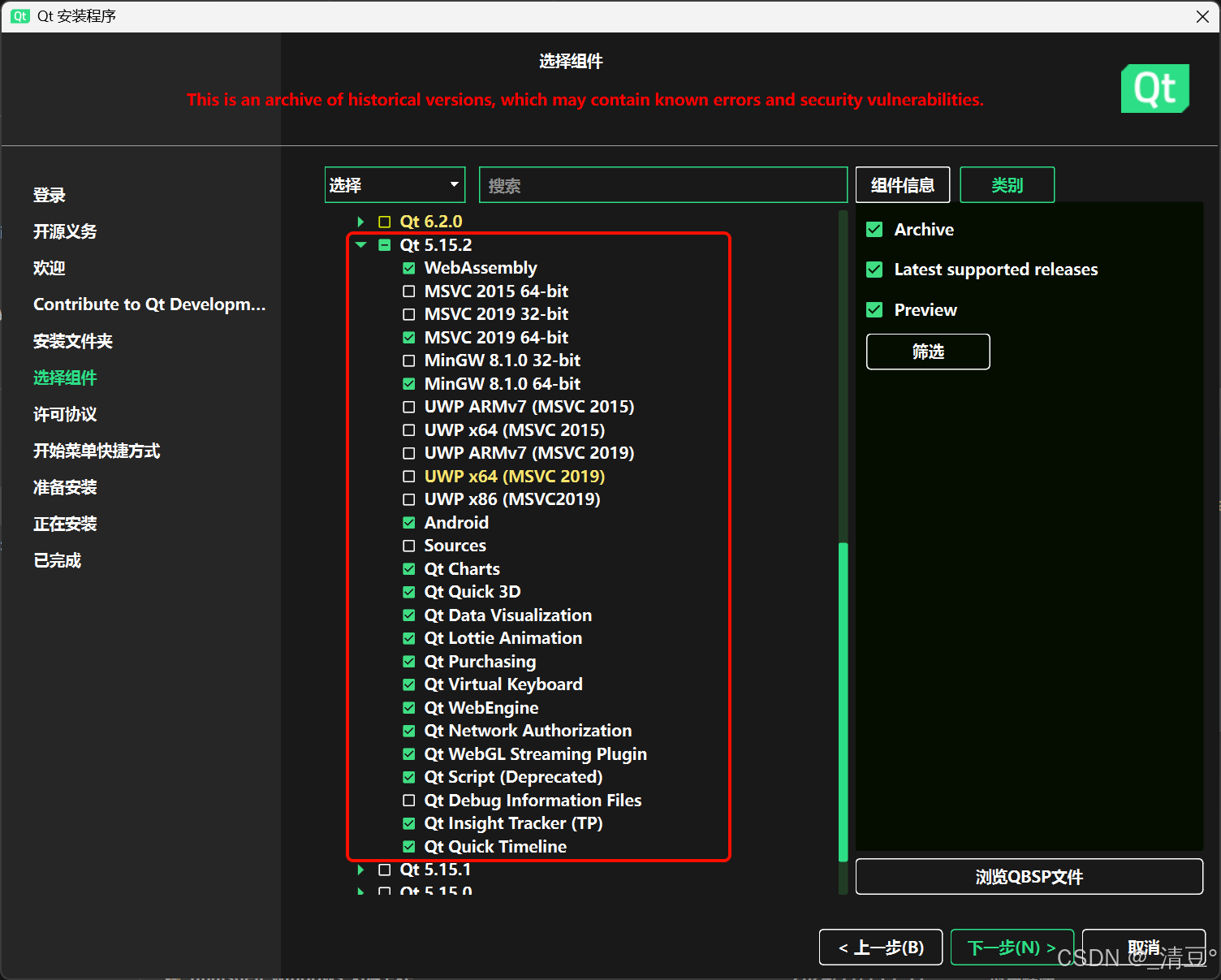This screenshot has width=1221, height=980.
Task: Select the 安装文件夹 step in sidebar
Action: (x=73, y=341)
